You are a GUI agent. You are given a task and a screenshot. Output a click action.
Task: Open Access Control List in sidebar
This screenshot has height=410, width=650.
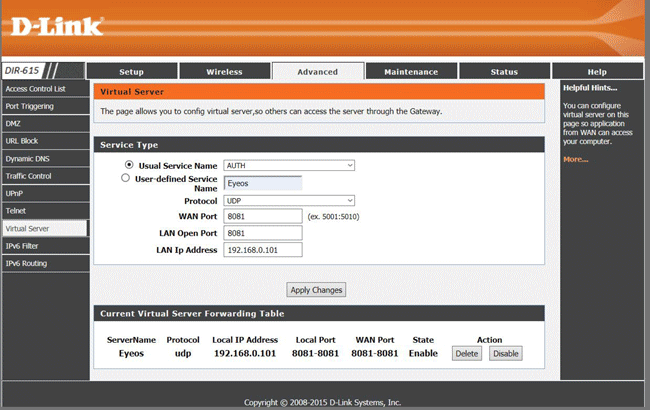[46, 89]
